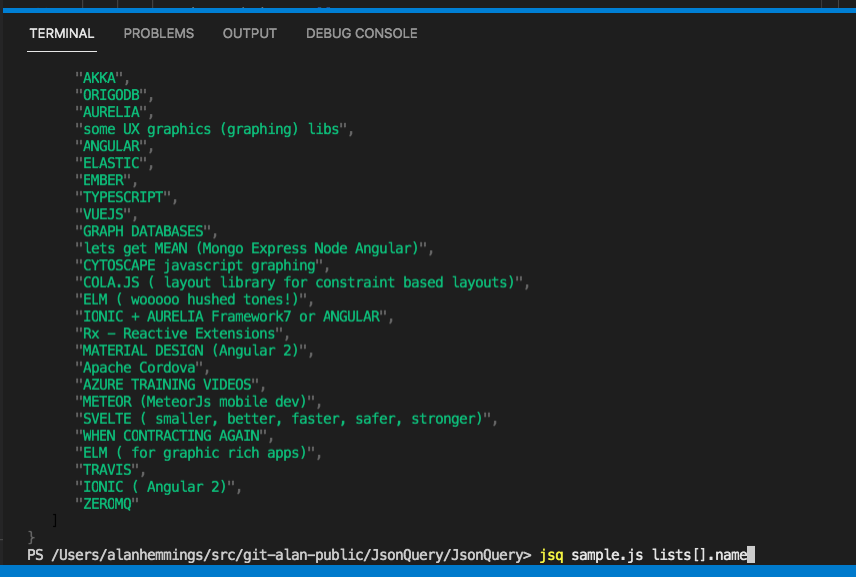Click the "AURELIA" output line
856x577 pixels.
pos(114,112)
